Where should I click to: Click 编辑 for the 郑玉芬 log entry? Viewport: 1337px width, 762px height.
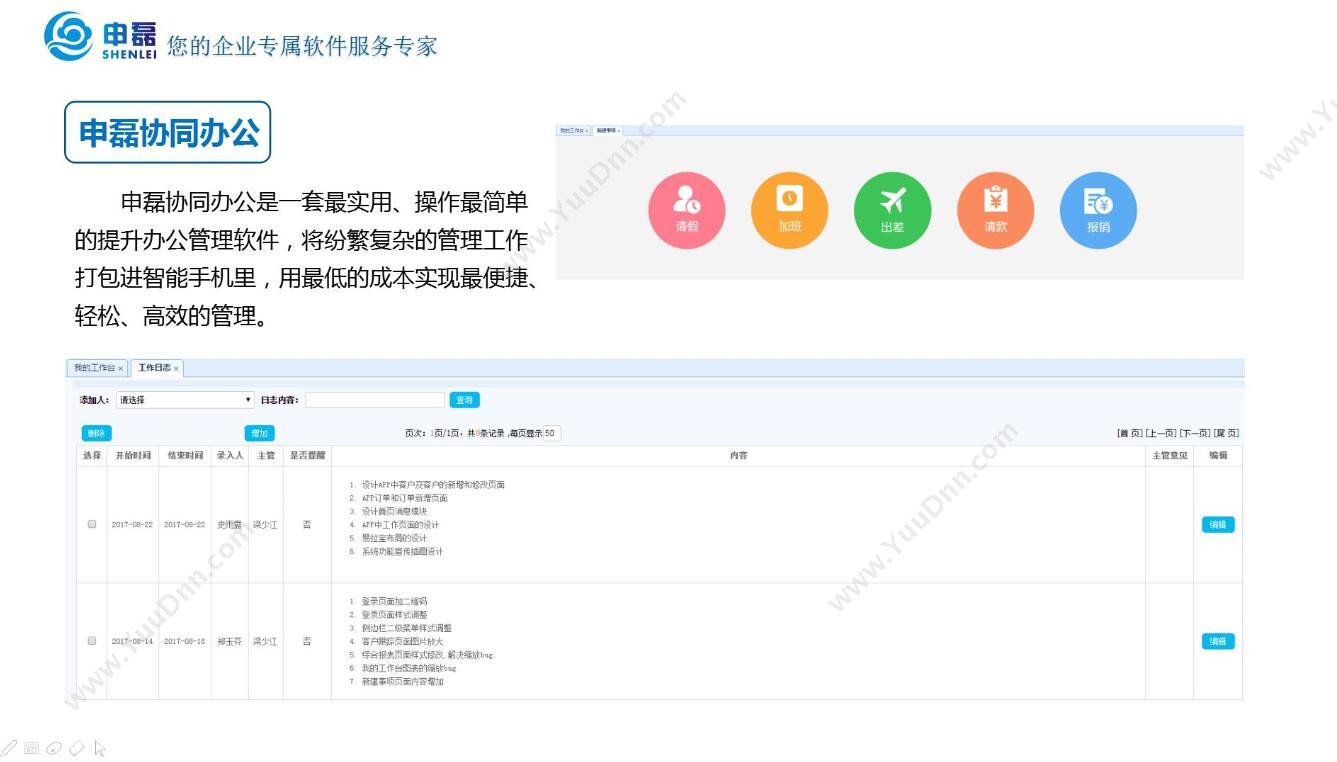[x=1218, y=641]
